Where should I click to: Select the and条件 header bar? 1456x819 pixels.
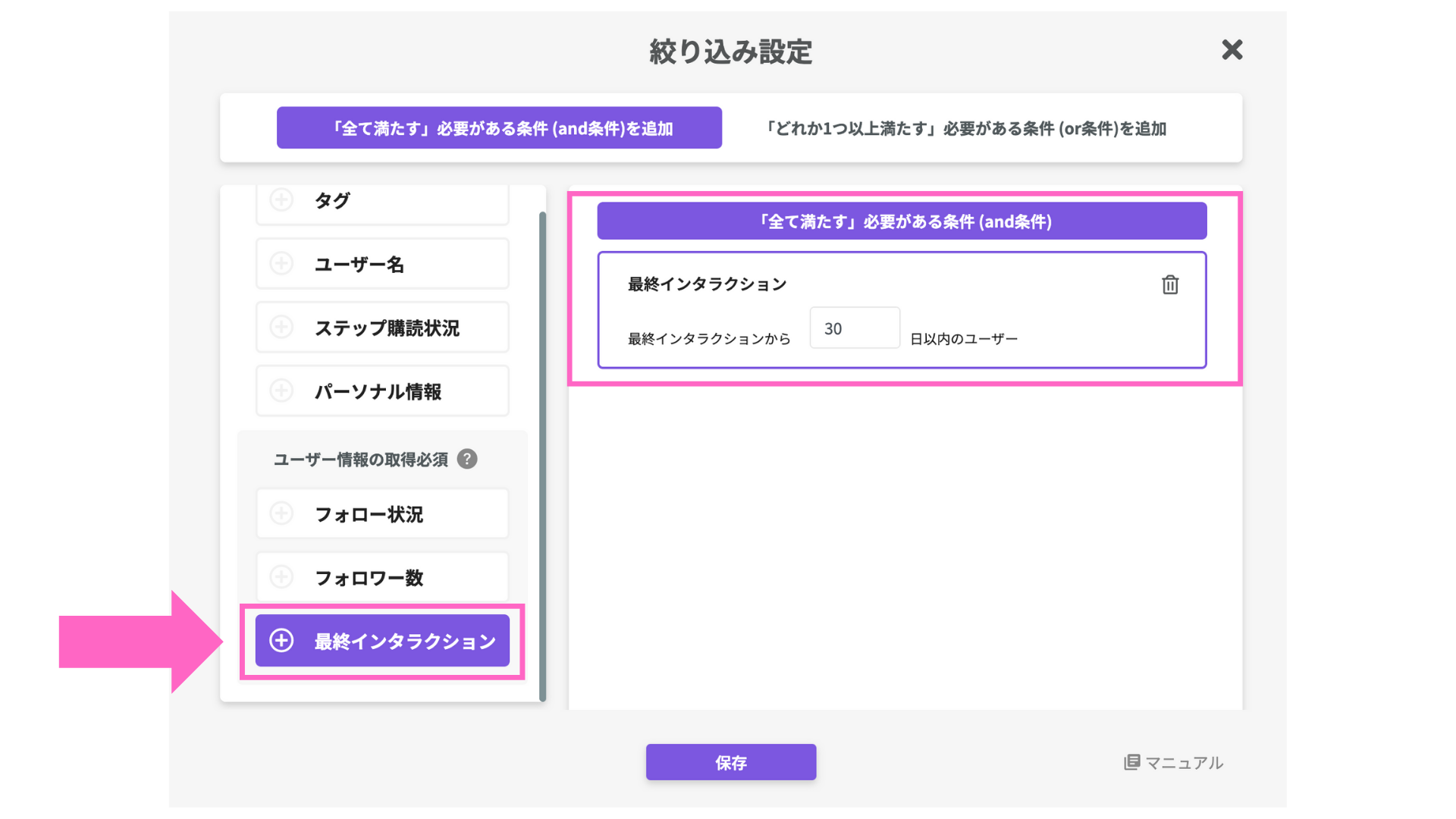[902, 221]
